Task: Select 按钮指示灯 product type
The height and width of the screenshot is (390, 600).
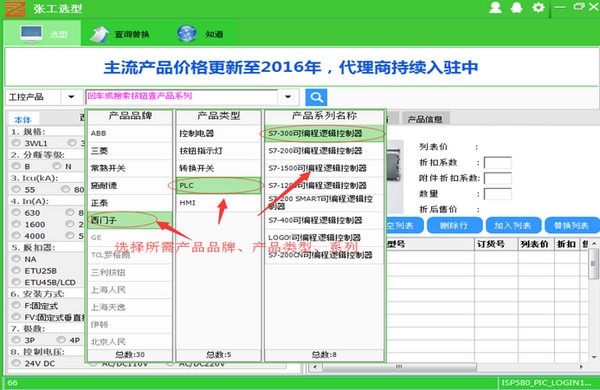Action: pos(218,151)
